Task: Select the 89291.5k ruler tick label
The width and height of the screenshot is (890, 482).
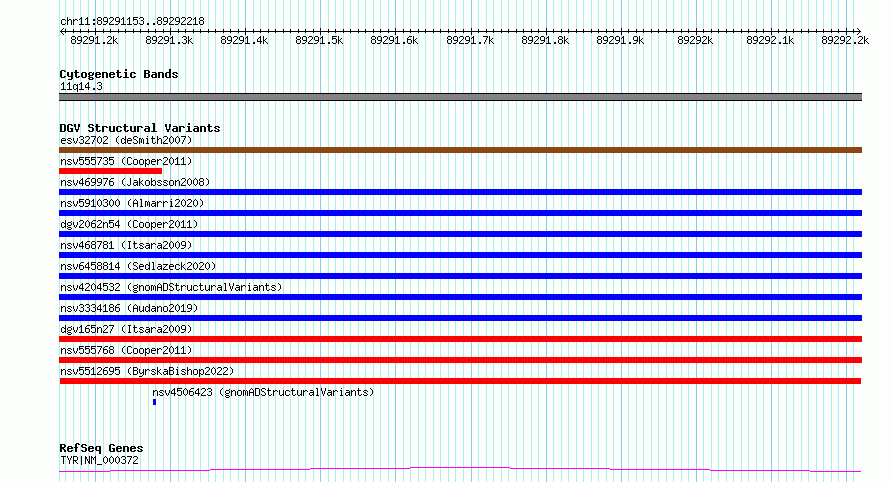Action: [x=319, y=41]
